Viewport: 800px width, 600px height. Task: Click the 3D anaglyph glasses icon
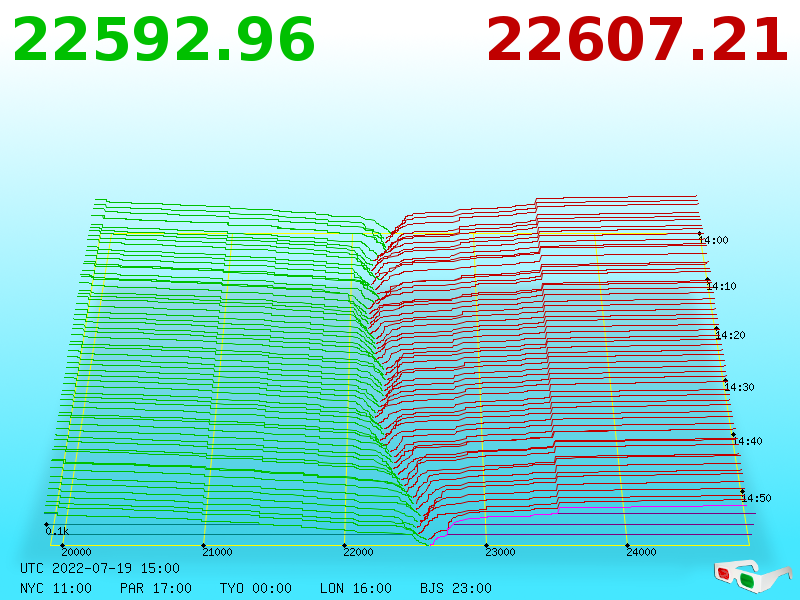point(753,577)
